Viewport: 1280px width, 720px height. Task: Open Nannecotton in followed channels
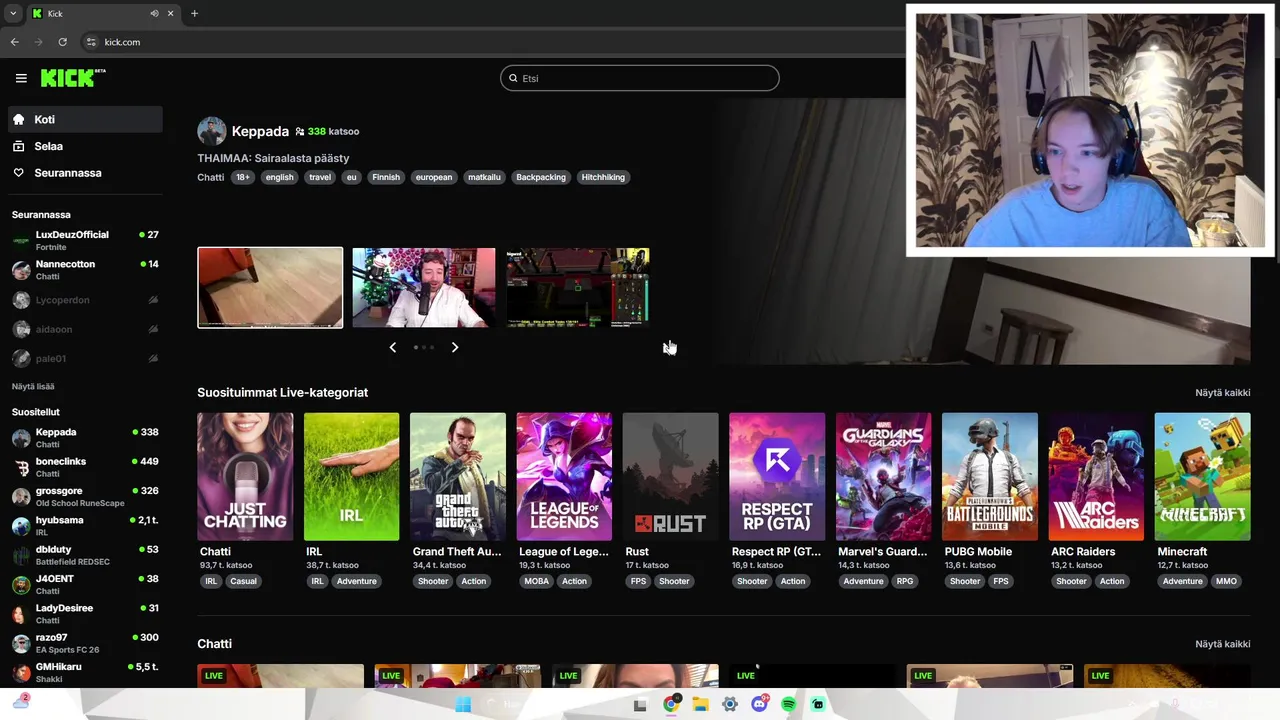[x=85, y=270]
